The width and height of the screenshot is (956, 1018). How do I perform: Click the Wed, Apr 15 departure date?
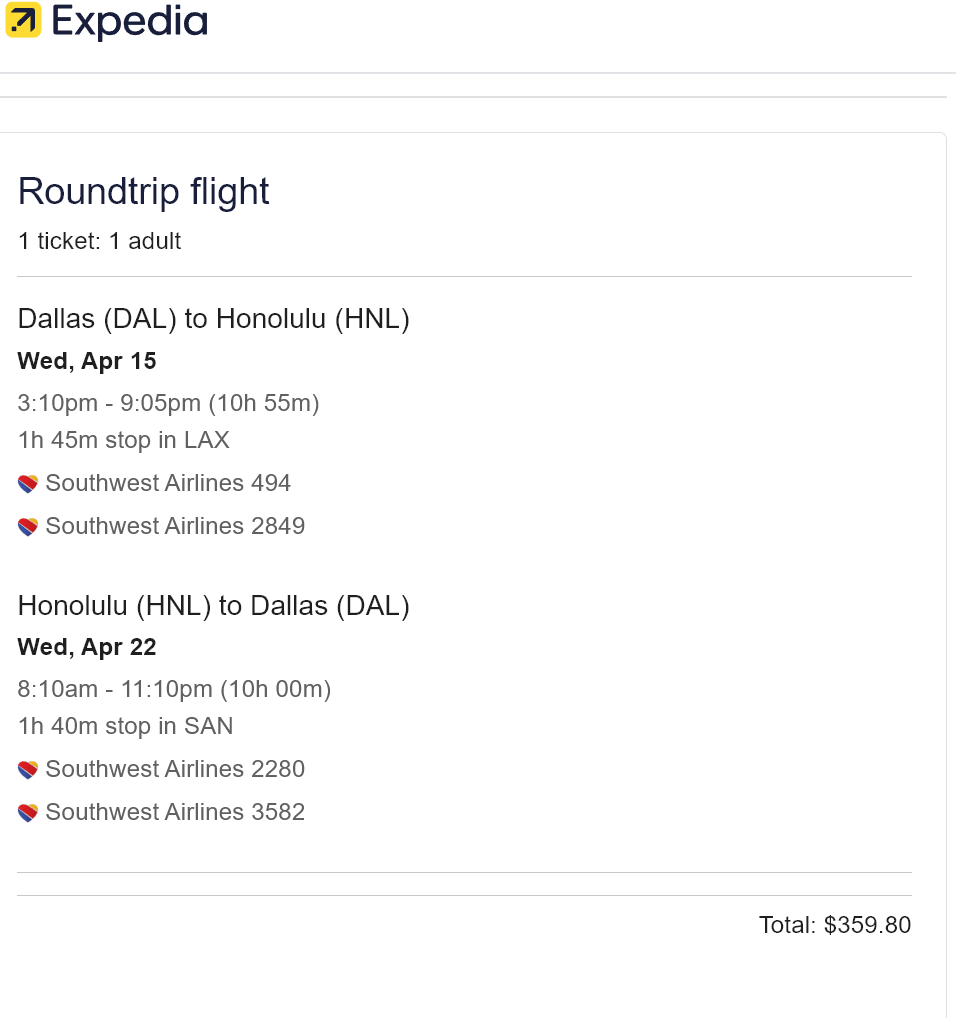tap(87, 361)
